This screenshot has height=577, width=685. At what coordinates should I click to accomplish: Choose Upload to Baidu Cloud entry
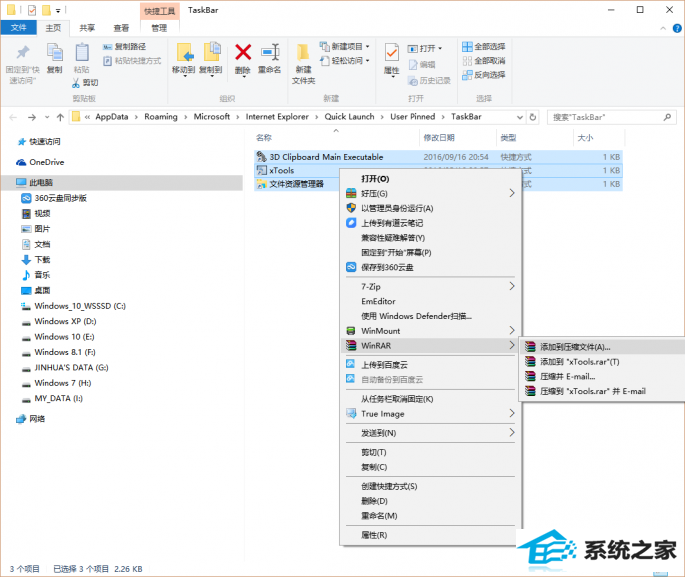pos(431,365)
